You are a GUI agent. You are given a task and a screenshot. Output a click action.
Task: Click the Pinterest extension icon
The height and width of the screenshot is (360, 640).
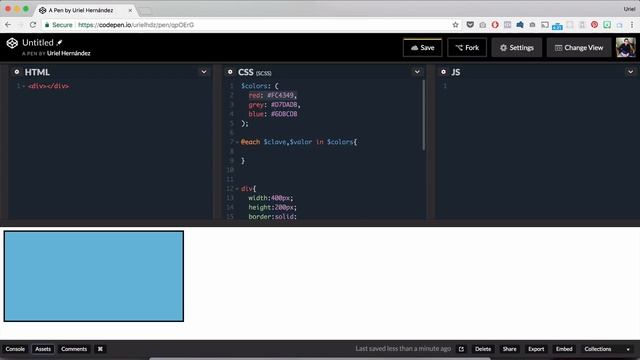tap(594, 25)
